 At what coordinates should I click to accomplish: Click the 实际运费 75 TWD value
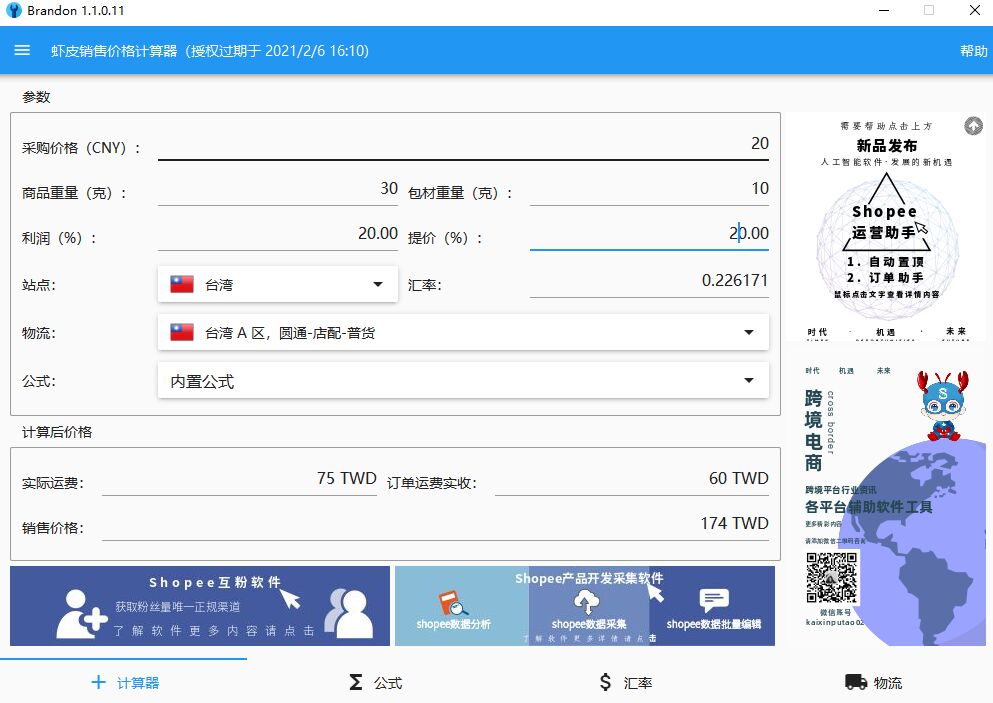[346, 478]
